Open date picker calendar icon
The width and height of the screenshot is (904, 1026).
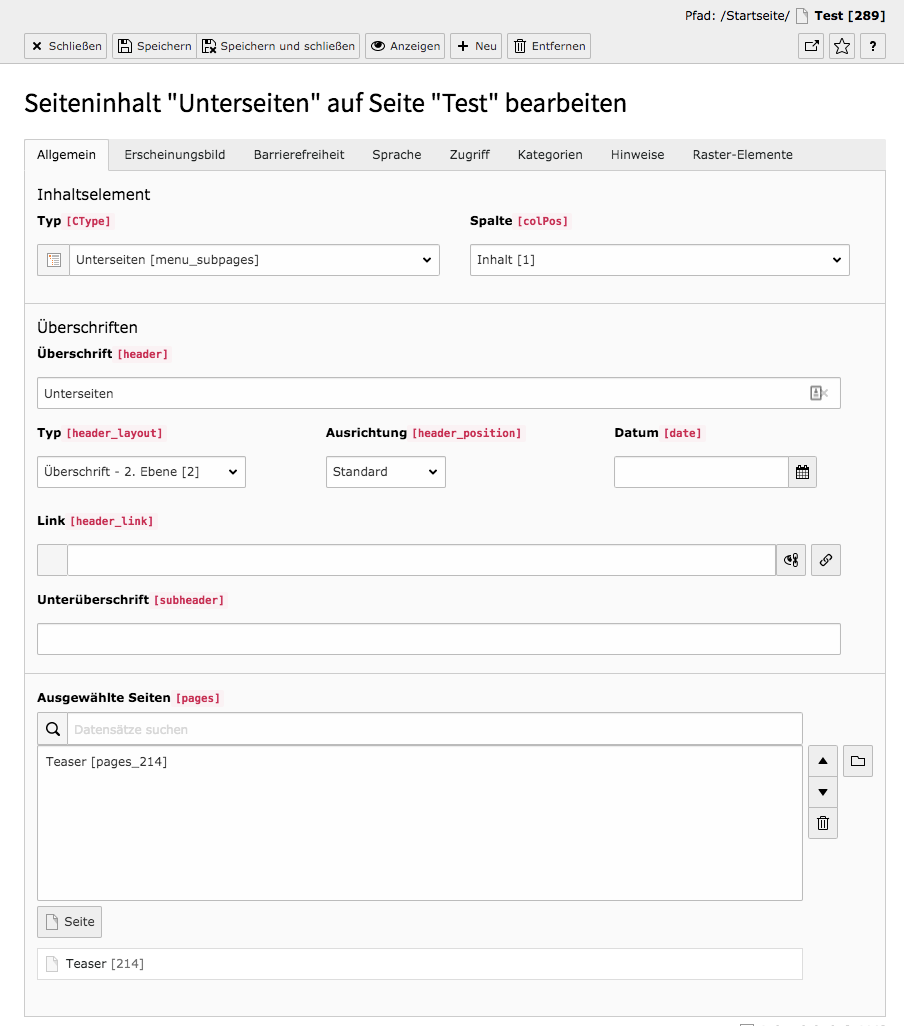click(803, 472)
